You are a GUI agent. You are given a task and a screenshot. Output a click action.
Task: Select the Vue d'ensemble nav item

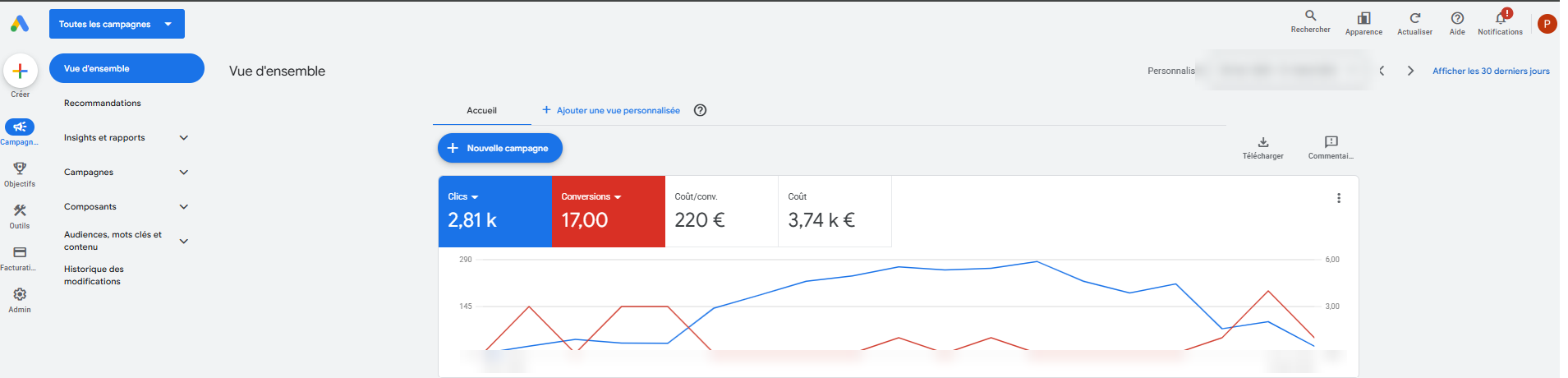click(x=126, y=68)
